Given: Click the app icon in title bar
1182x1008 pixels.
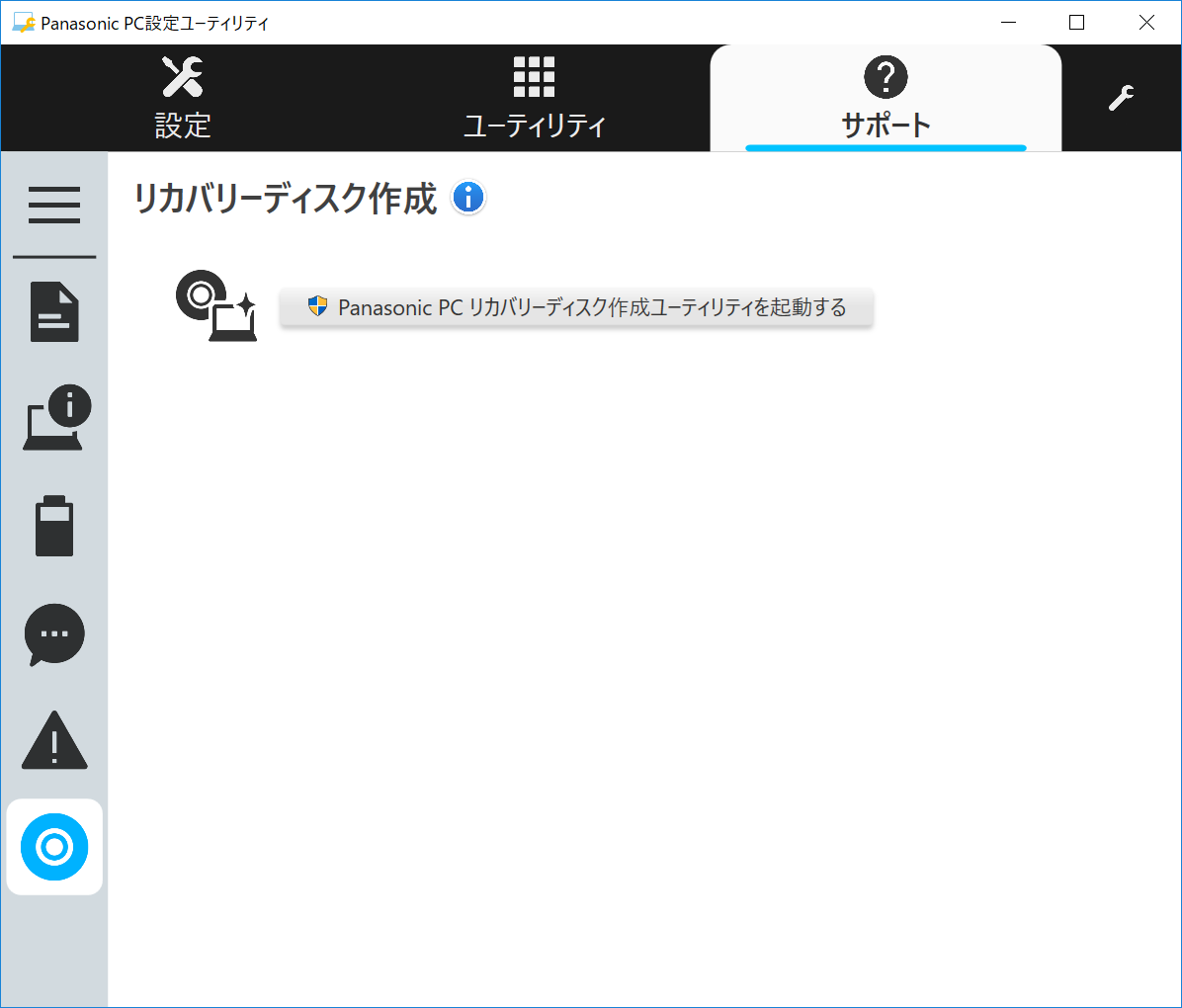Looking at the screenshot, I should [x=24, y=23].
